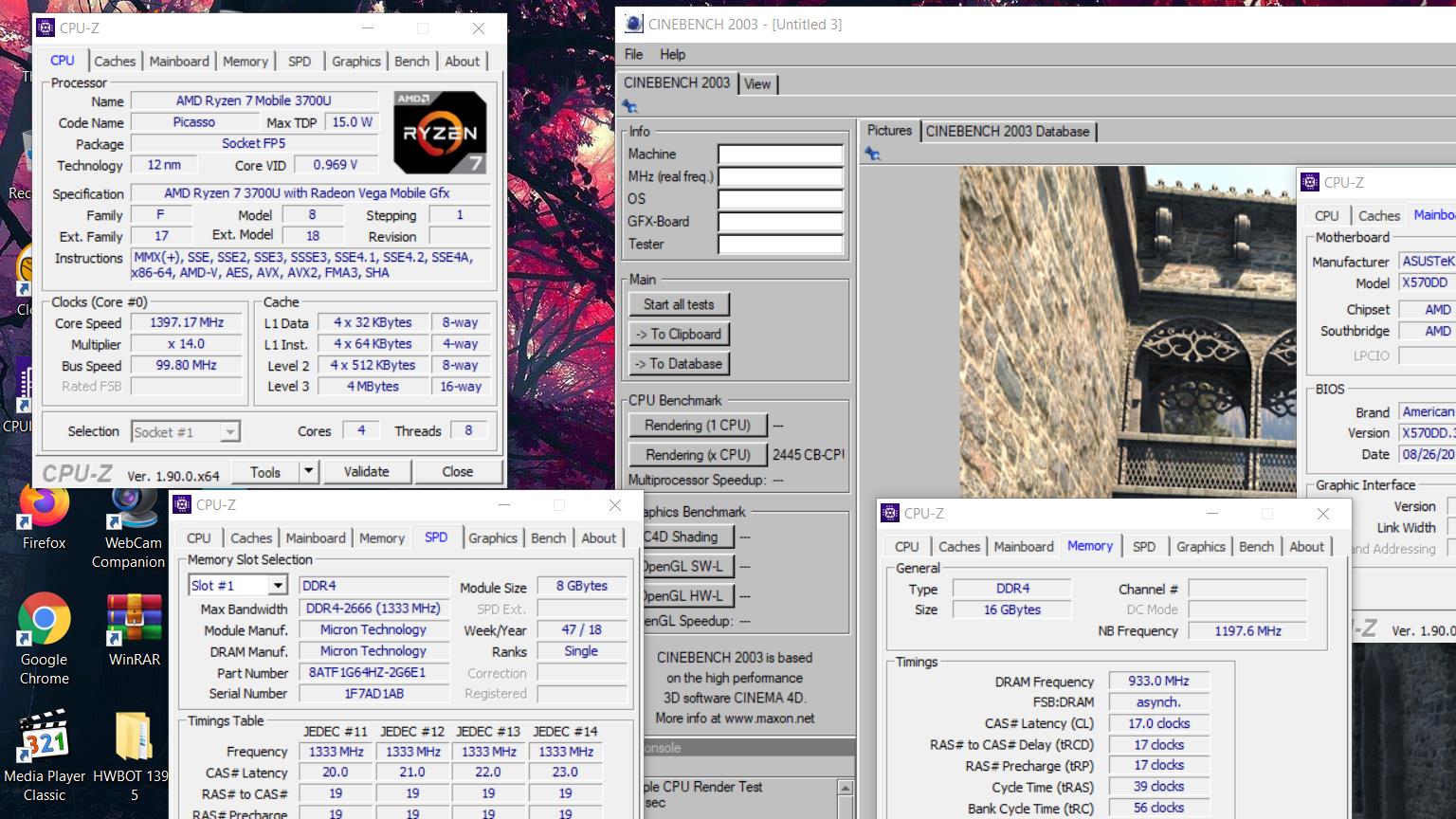Run Rendering (x CPU) benchmark
The height and width of the screenshot is (819, 1456).
tap(698, 455)
